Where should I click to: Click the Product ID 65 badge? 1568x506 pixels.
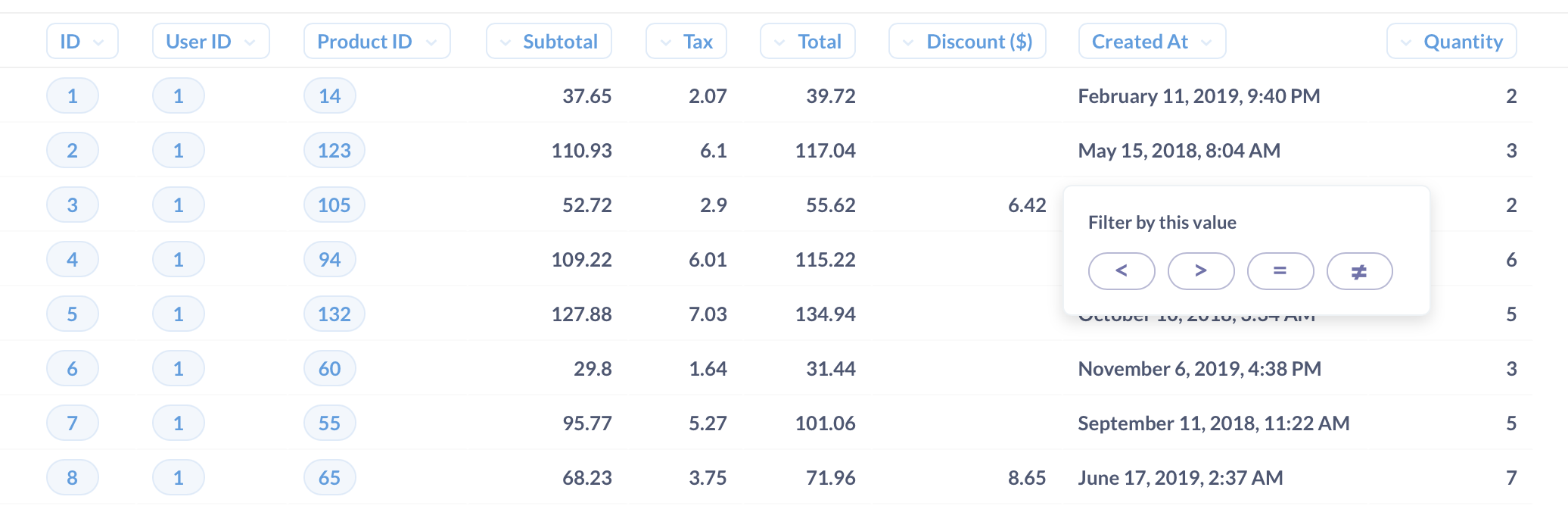click(329, 478)
